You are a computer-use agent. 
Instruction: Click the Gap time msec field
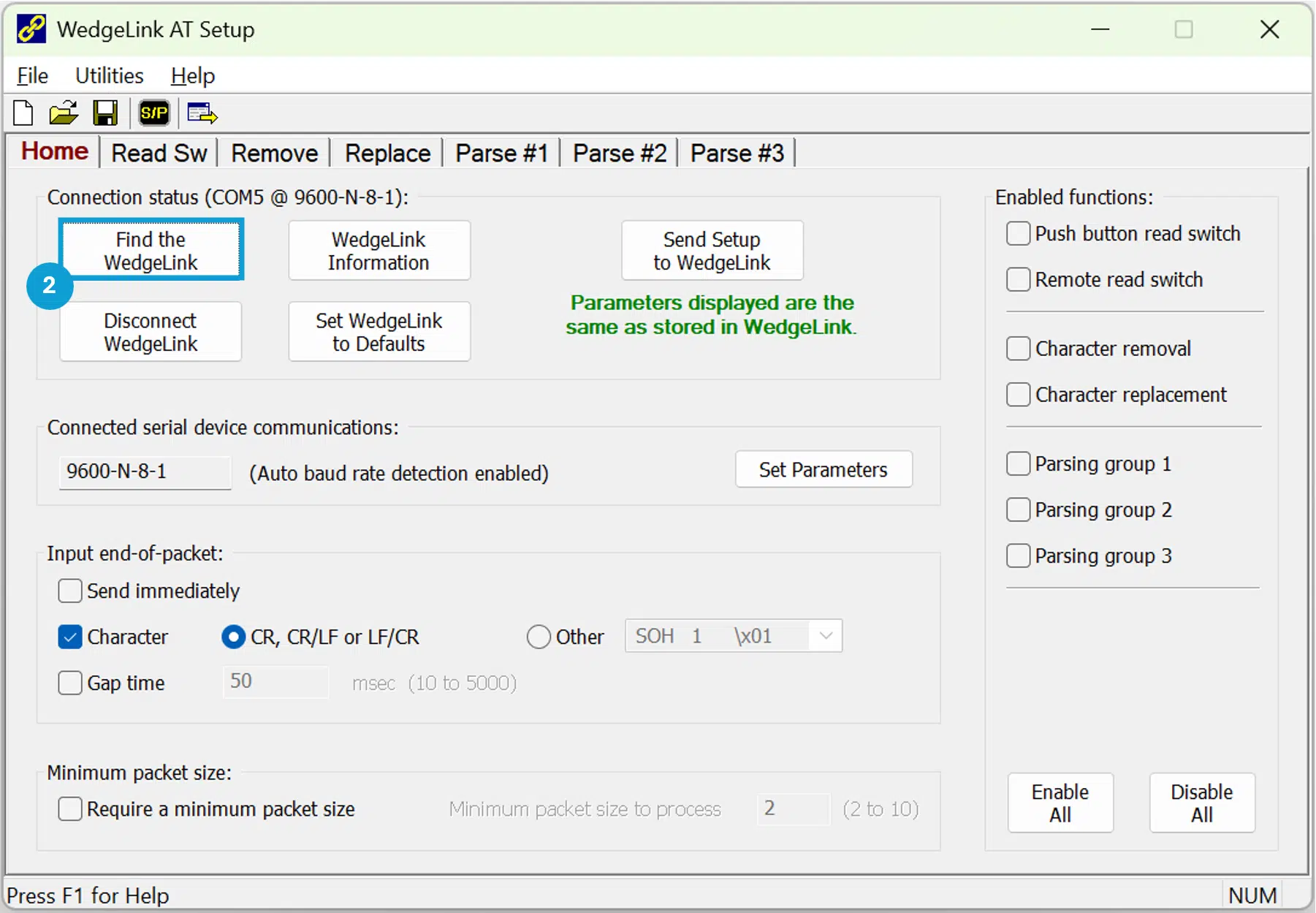point(276,681)
